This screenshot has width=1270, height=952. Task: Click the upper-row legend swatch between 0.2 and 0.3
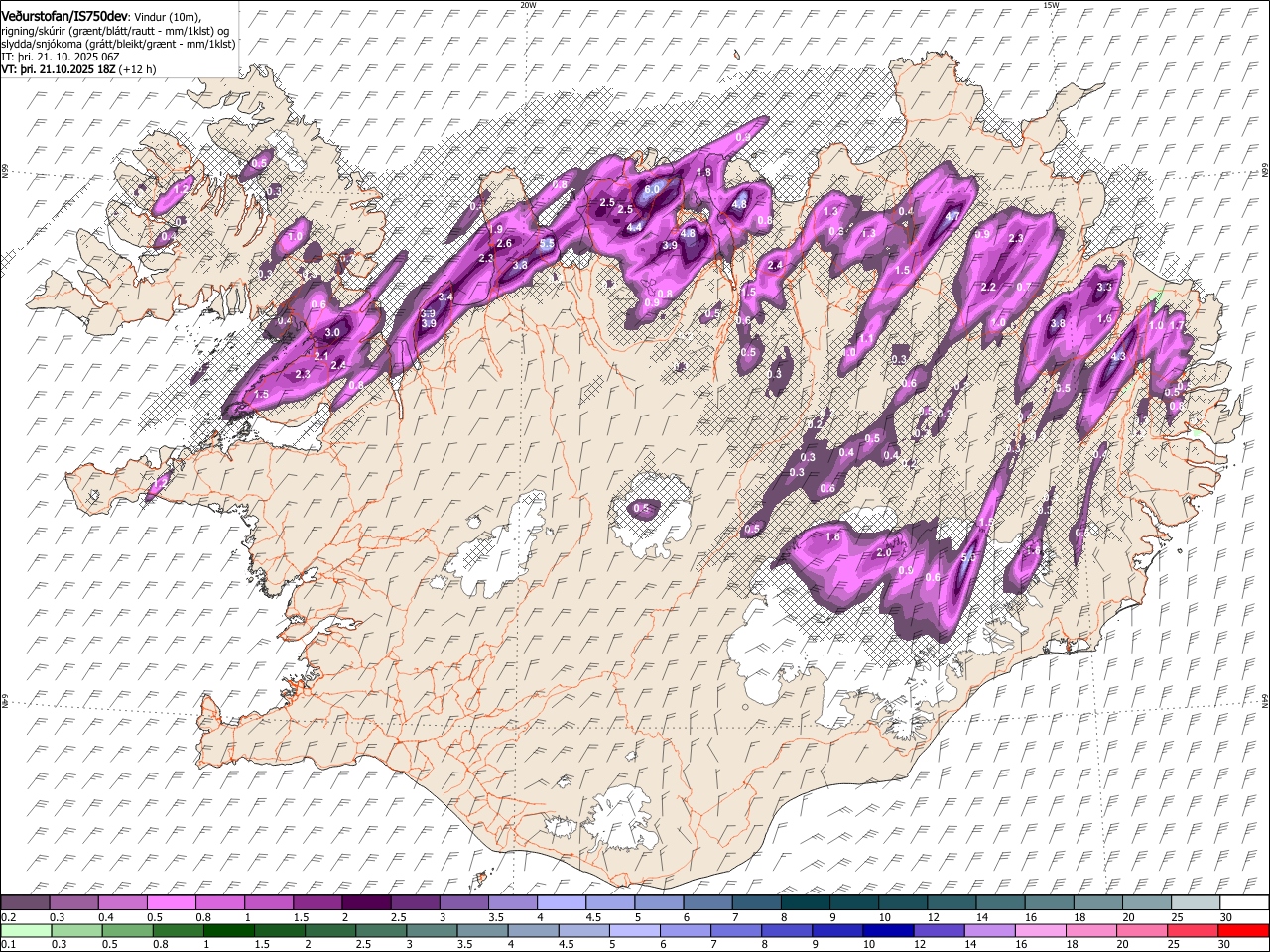26,902
